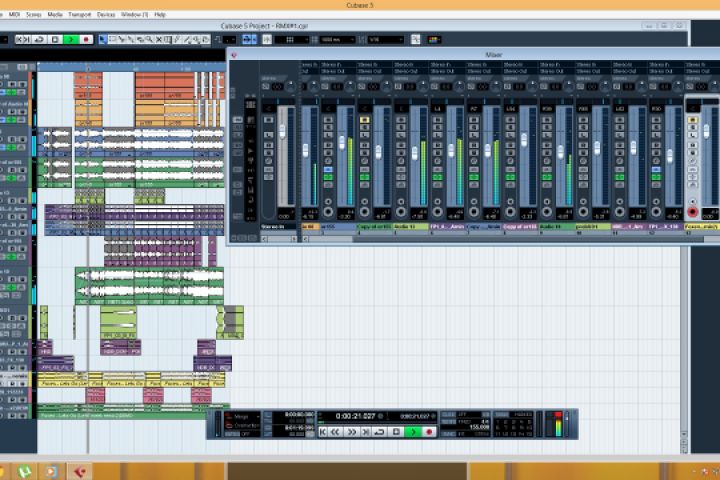Toggle Cycle loop in the Transport panel
The width and height of the screenshot is (720, 480).
[379, 432]
